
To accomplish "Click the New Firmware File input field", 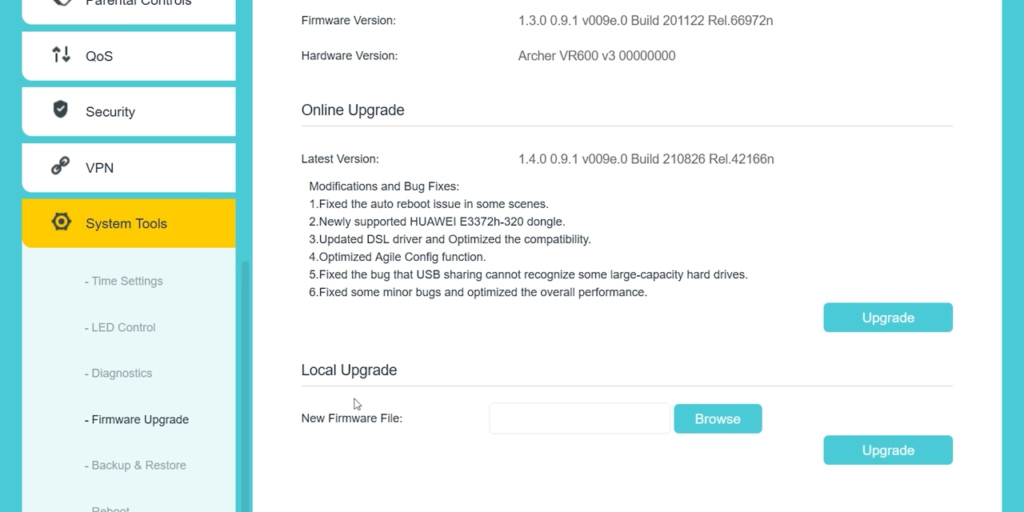I will click(x=579, y=419).
